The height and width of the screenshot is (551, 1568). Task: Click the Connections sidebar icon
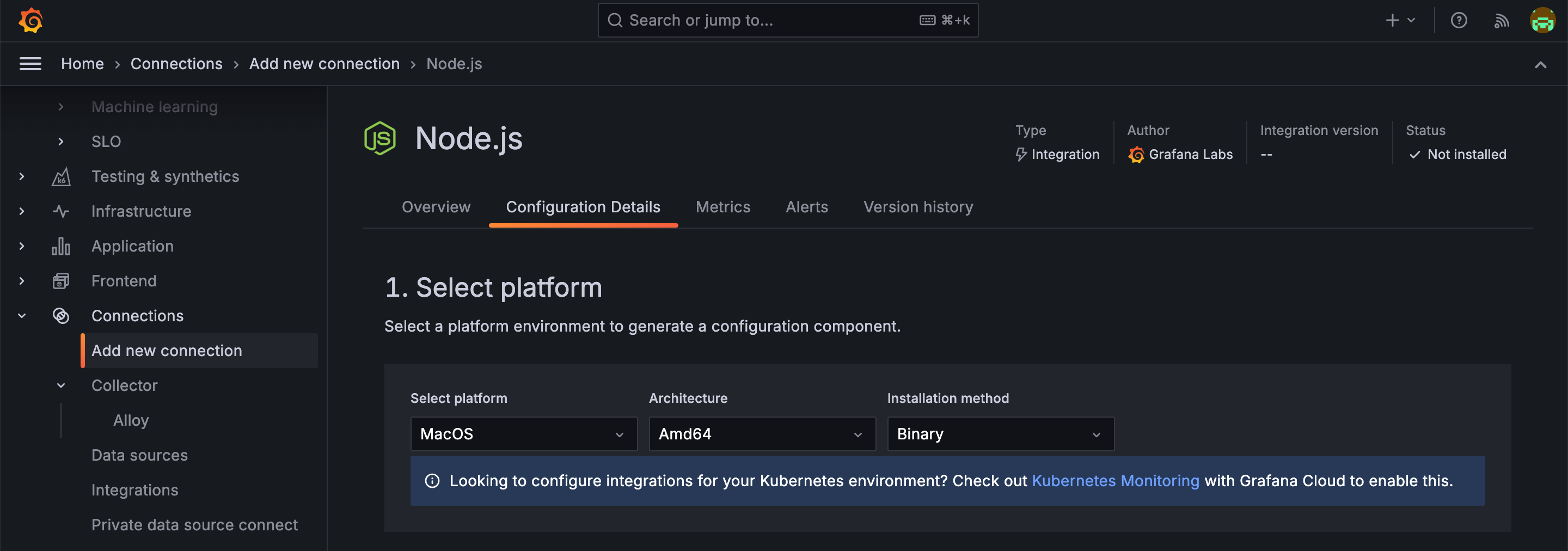click(x=61, y=315)
